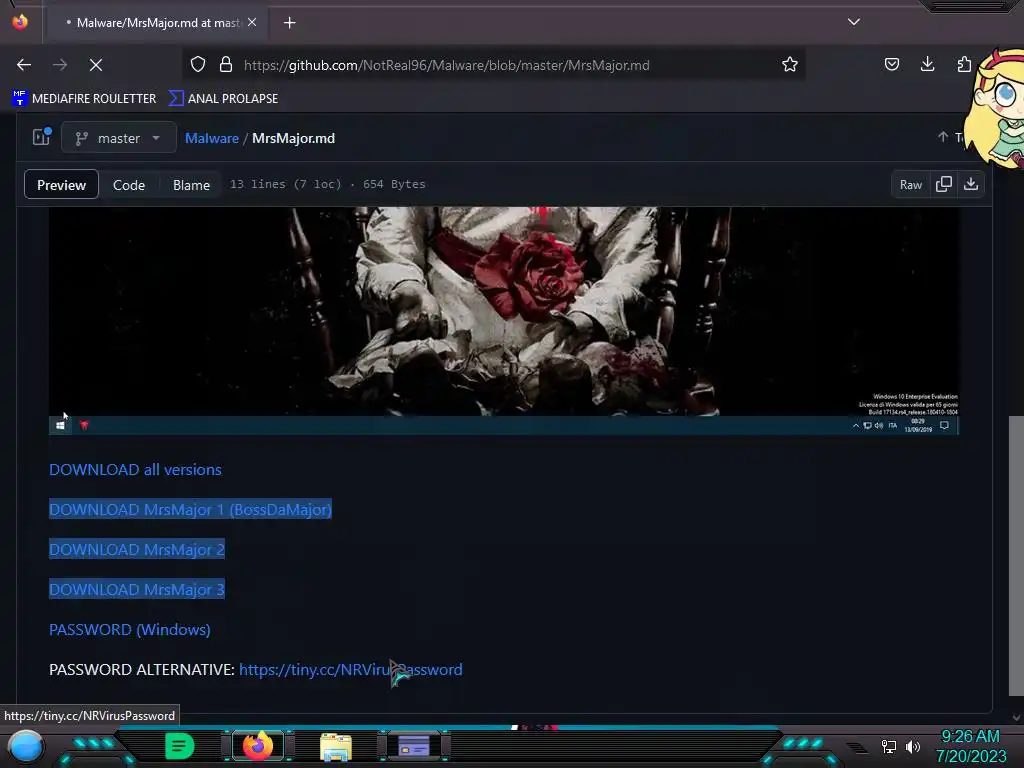Click the Firefox taskbar icon
The image size is (1024, 768).
[257, 746]
